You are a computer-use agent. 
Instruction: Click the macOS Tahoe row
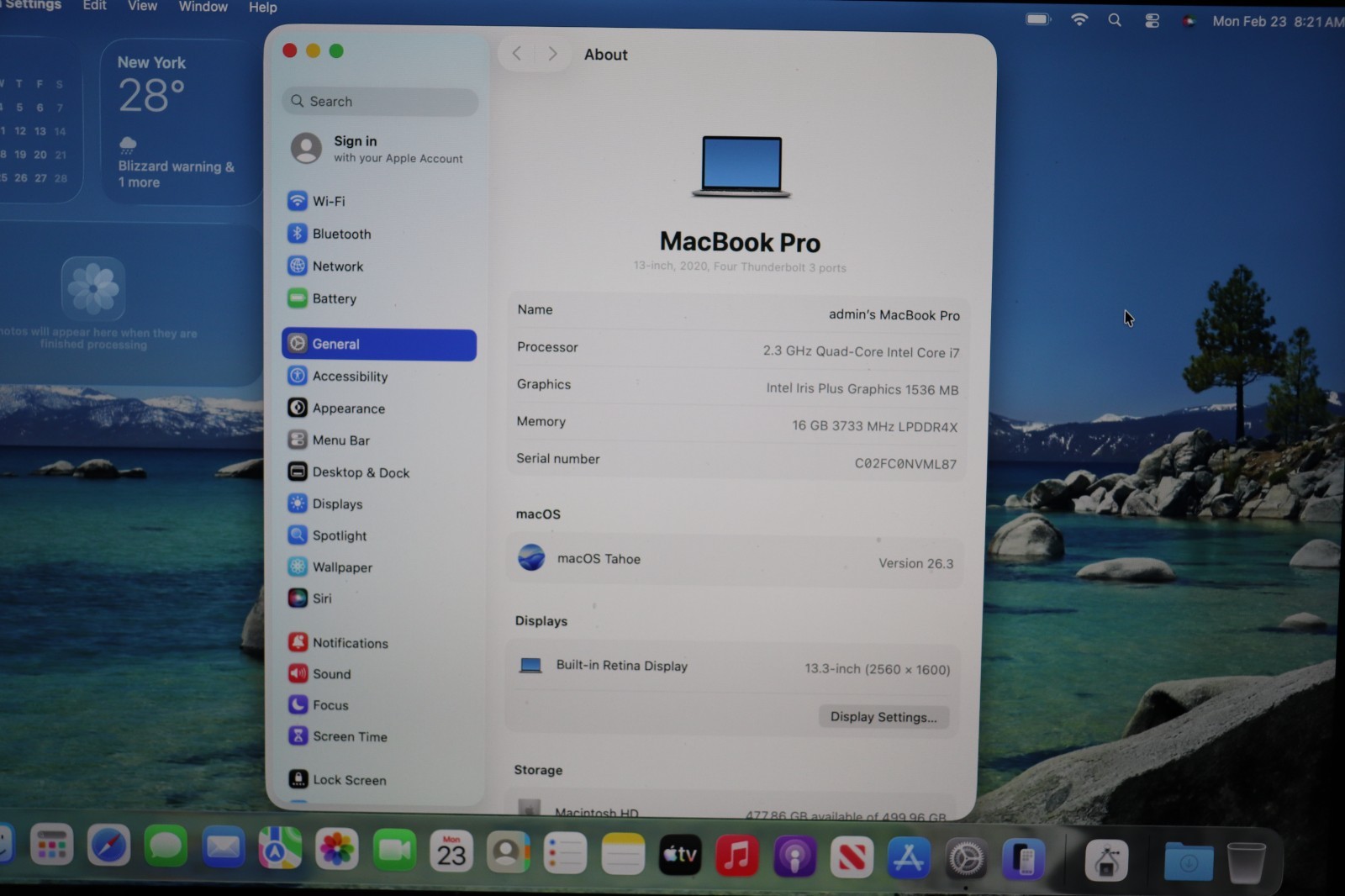[735, 560]
